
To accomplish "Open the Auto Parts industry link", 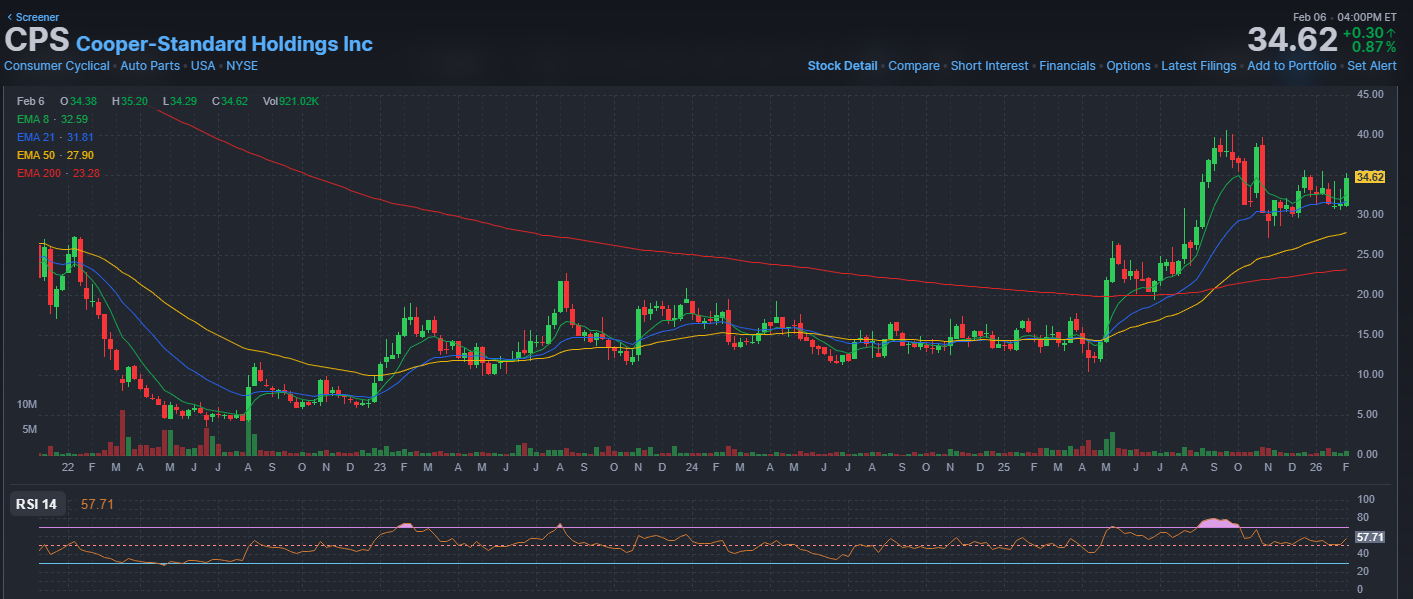I will pyautogui.click(x=150, y=66).
